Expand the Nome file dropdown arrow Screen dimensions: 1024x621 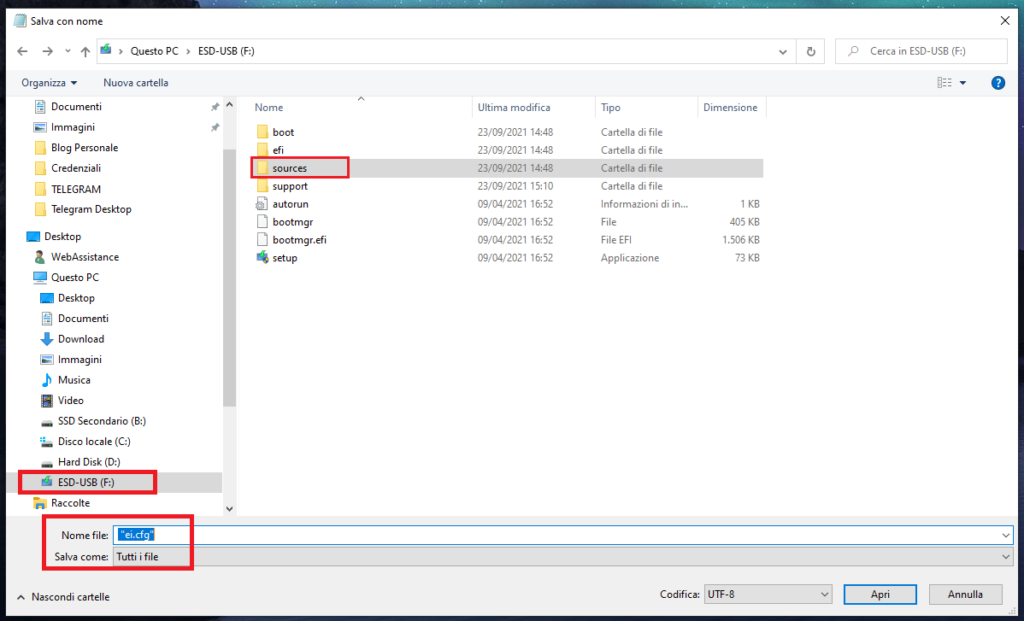click(x=1006, y=535)
